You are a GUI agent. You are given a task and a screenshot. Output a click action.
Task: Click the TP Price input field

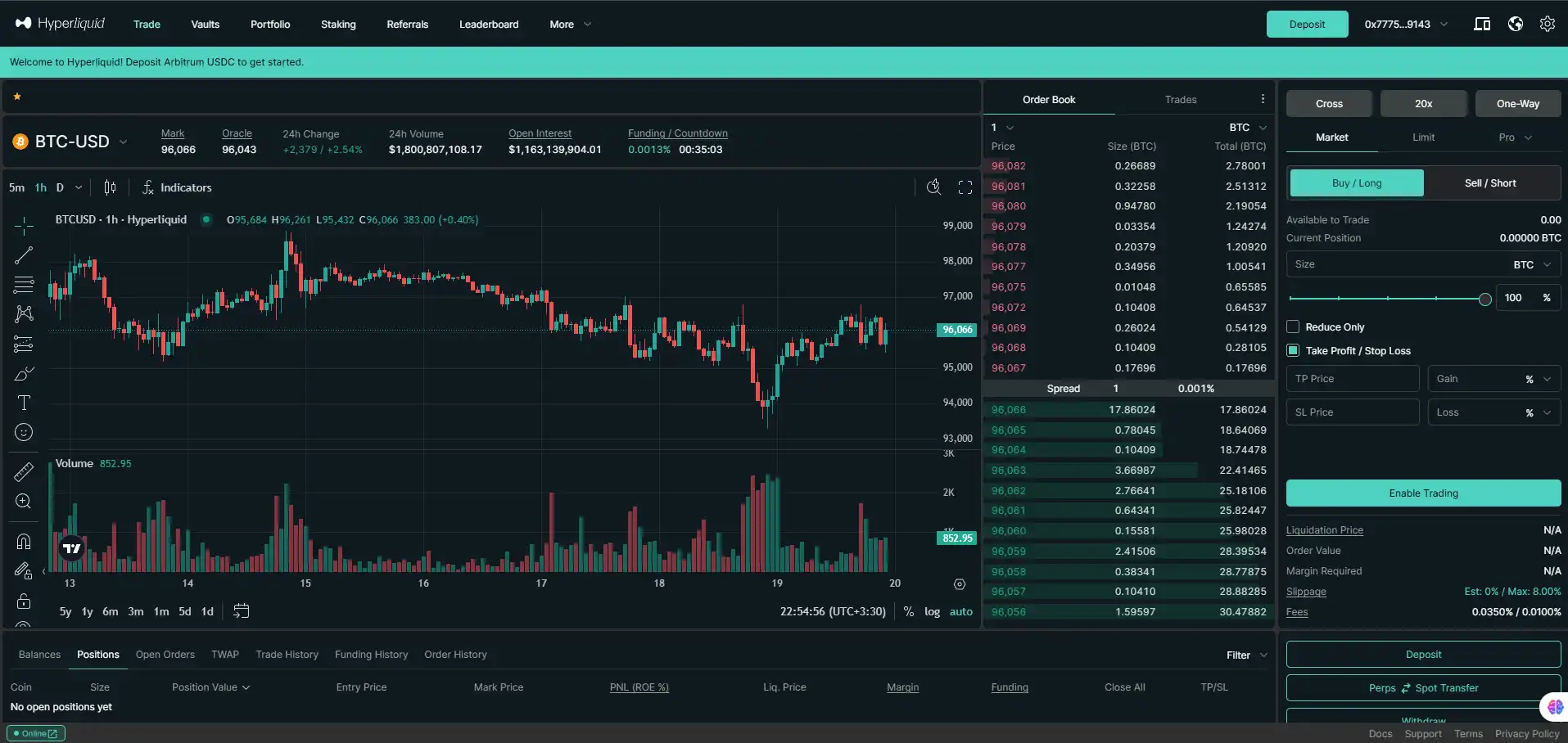1353,379
